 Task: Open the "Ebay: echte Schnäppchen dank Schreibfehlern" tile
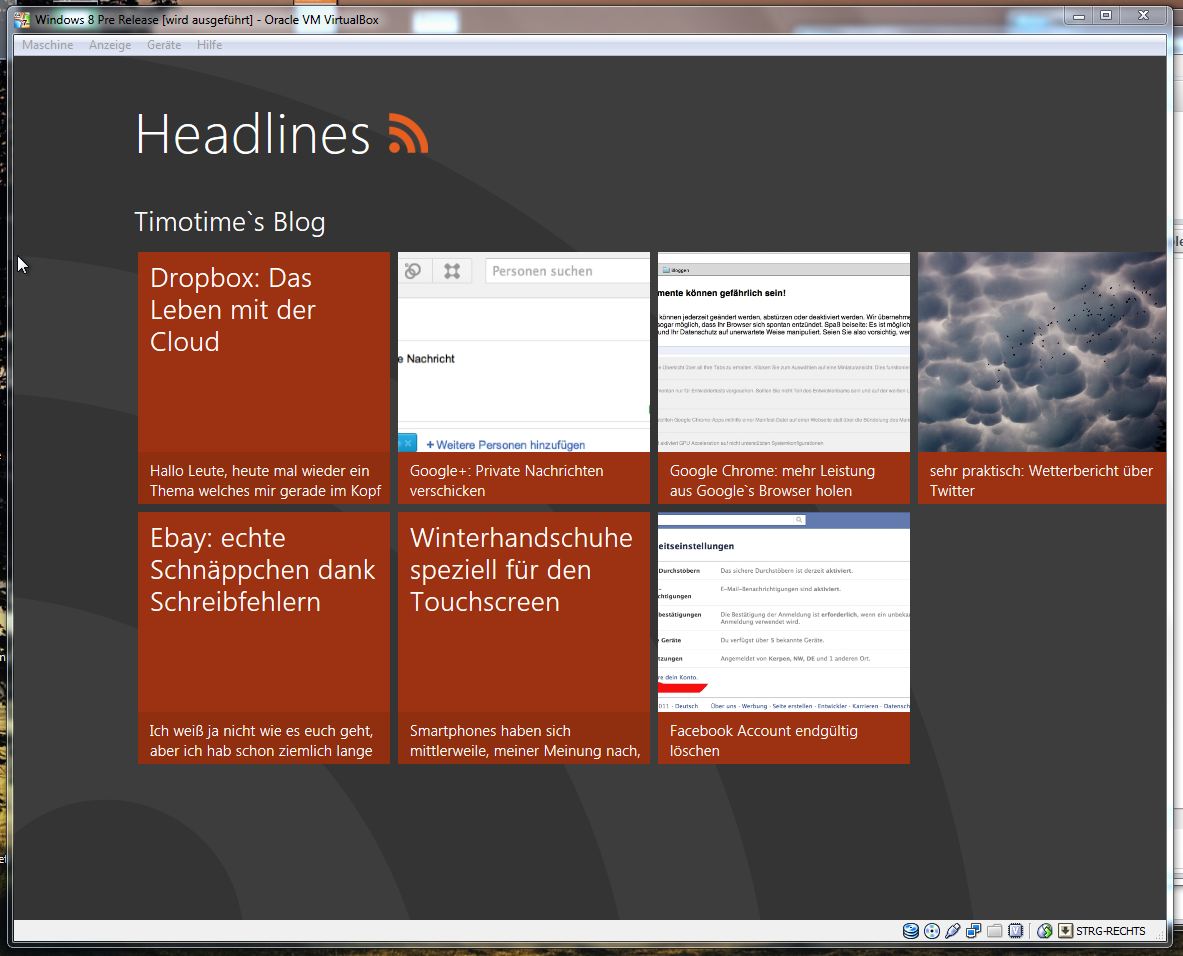click(264, 638)
